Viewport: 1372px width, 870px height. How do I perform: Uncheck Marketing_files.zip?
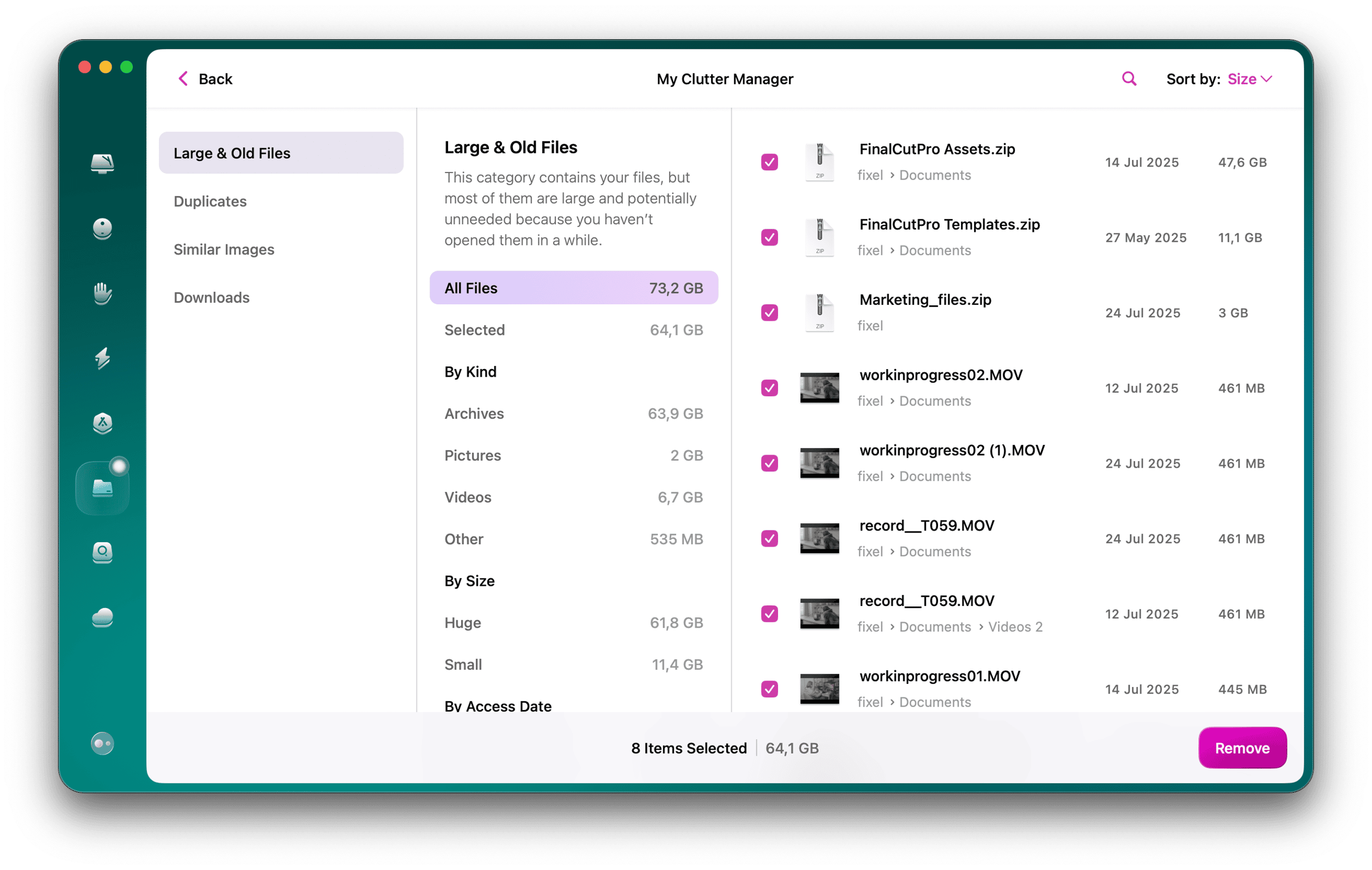pos(769,312)
